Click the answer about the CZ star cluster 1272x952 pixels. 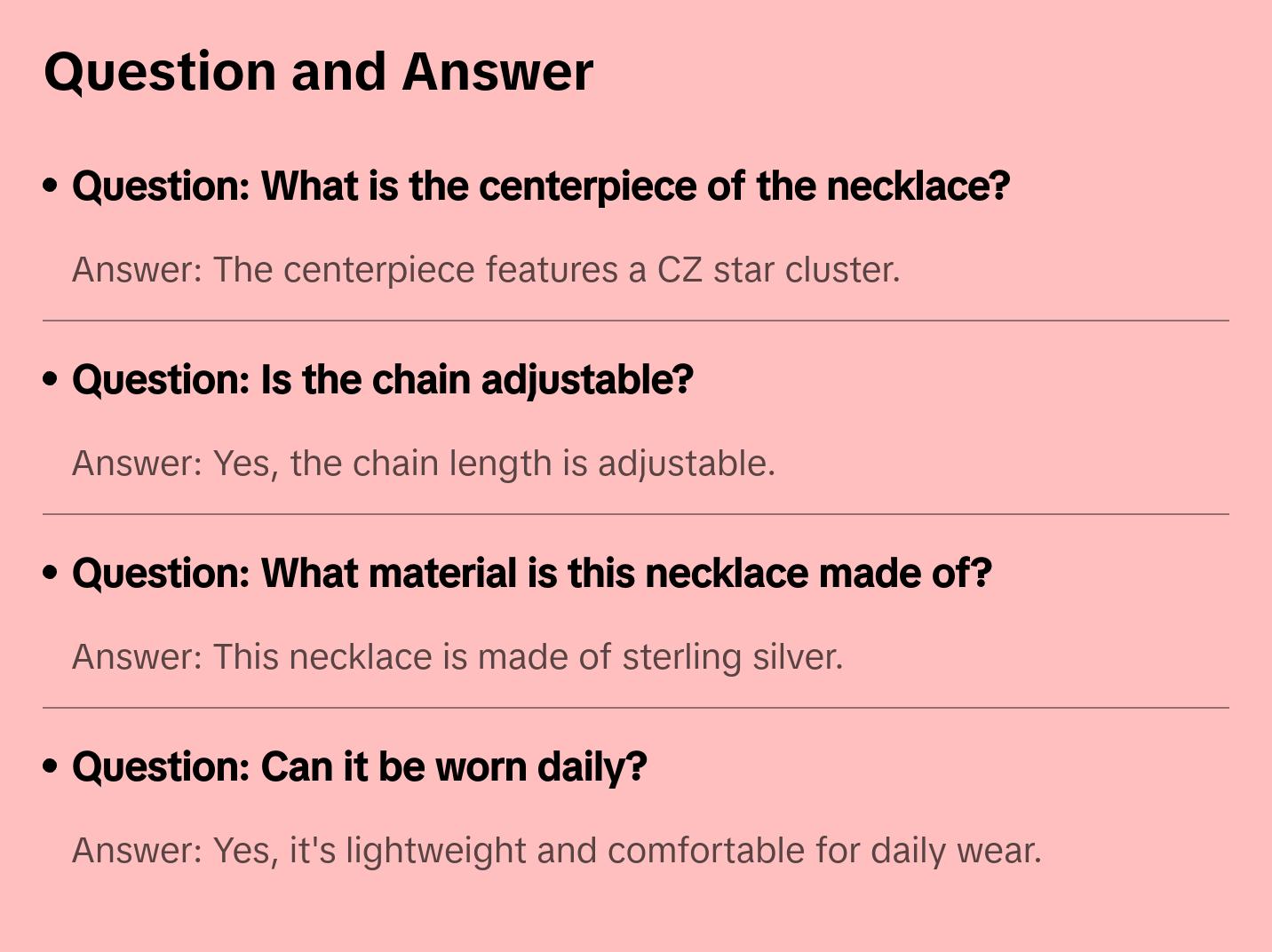(486, 270)
